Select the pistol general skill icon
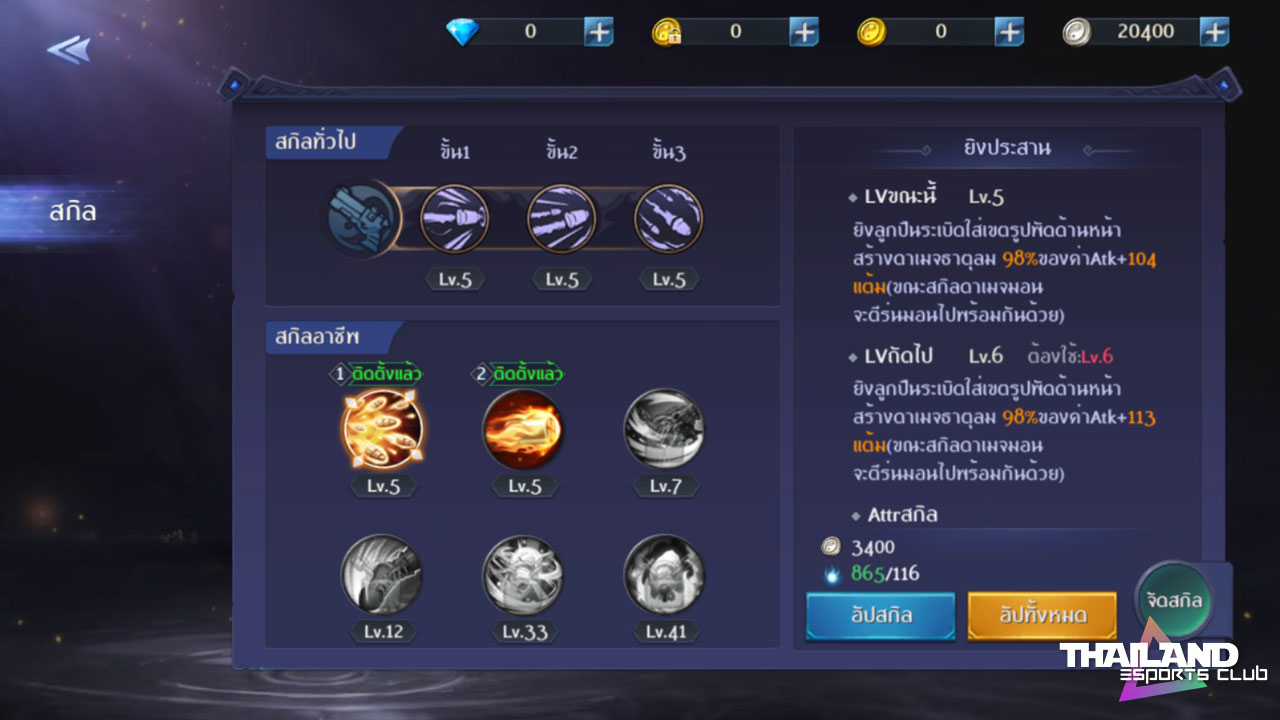Image resolution: width=1280 pixels, height=720 pixels. pos(362,219)
